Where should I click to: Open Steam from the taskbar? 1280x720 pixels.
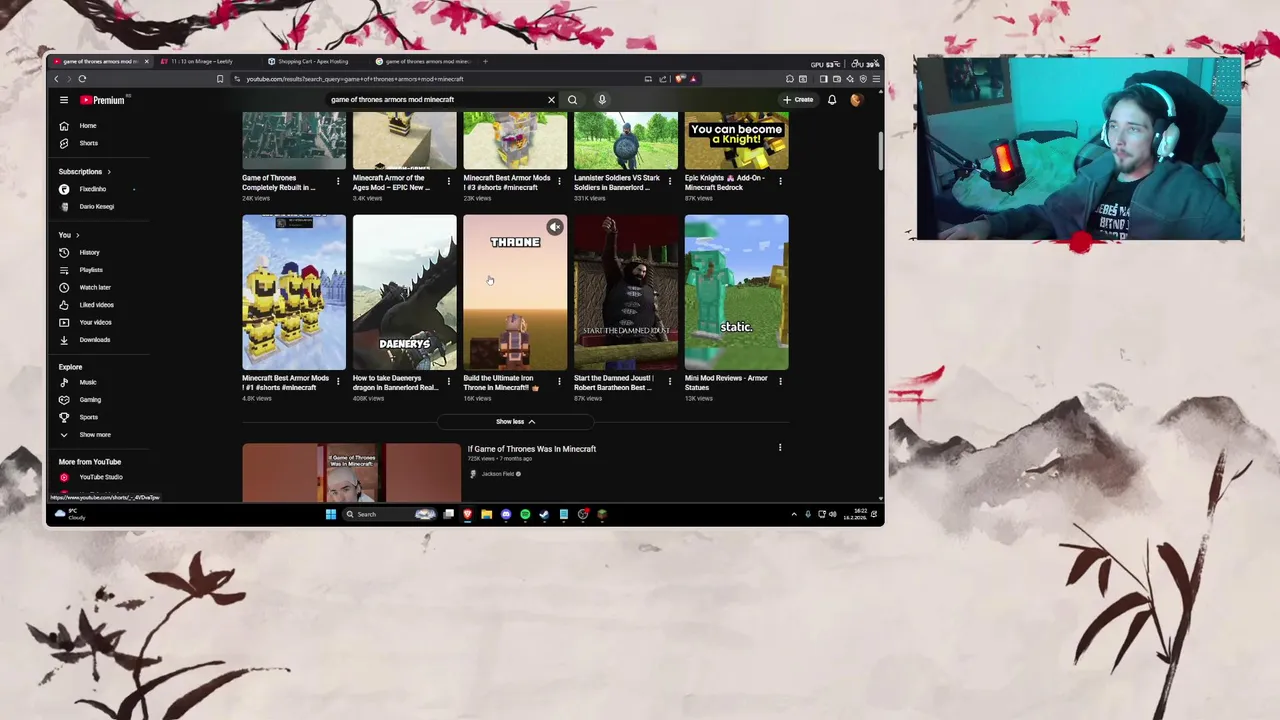pos(544,514)
